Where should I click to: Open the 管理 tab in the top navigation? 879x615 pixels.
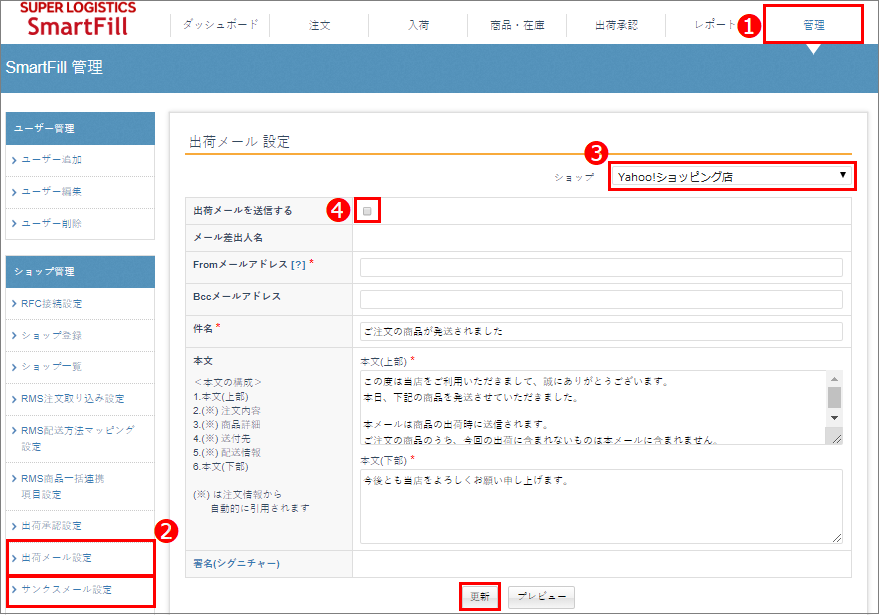[x=813, y=24]
